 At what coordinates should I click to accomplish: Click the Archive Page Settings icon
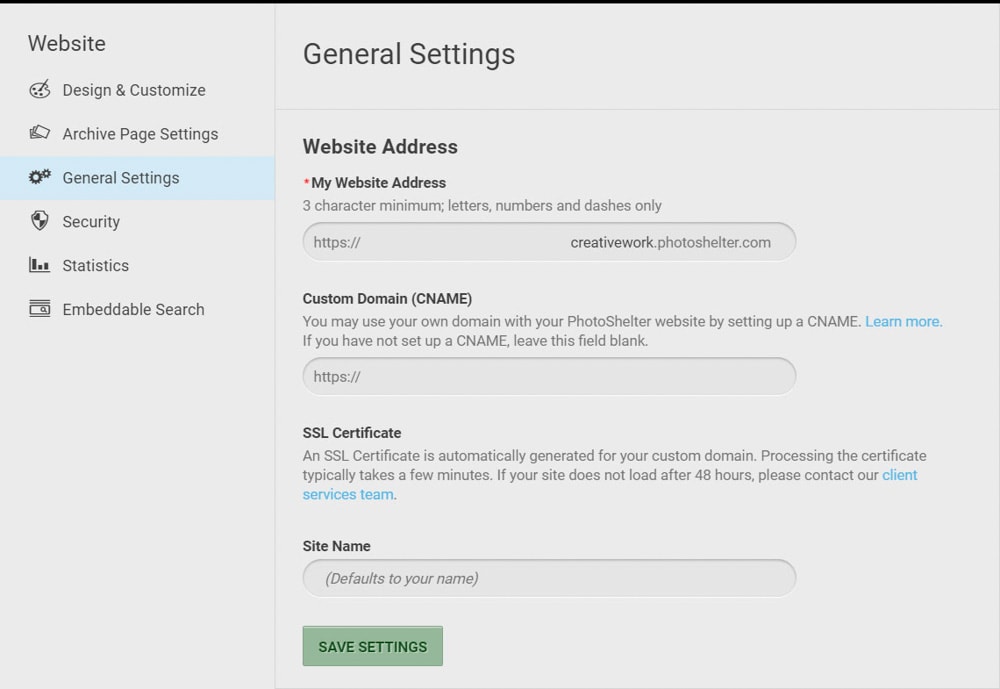40,133
